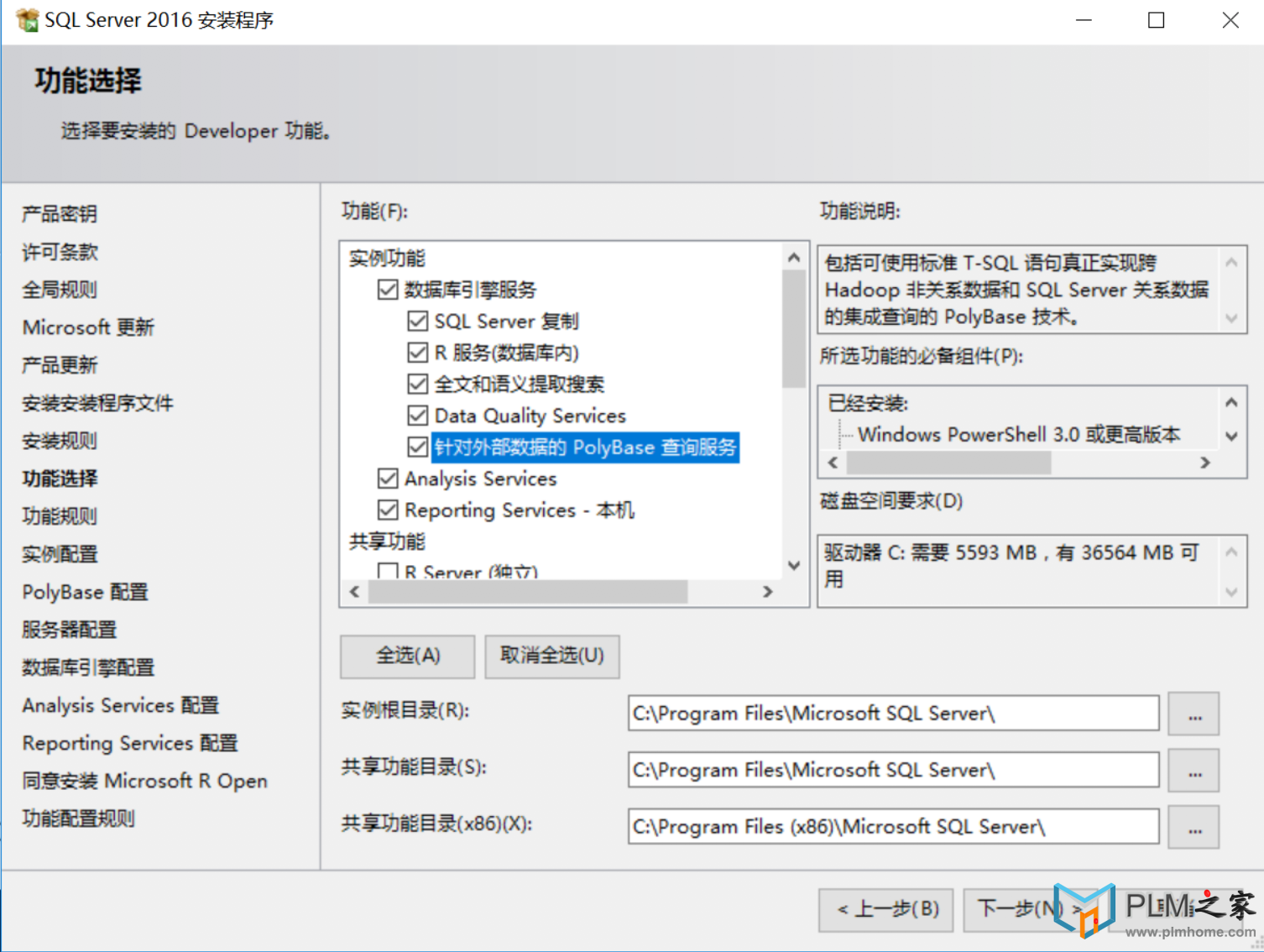Image resolution: width=1264 pixels, height=952 pixels.
Task: Go back with 上一步(B) button
Action: pyautogui.click(x=886, y=909)
